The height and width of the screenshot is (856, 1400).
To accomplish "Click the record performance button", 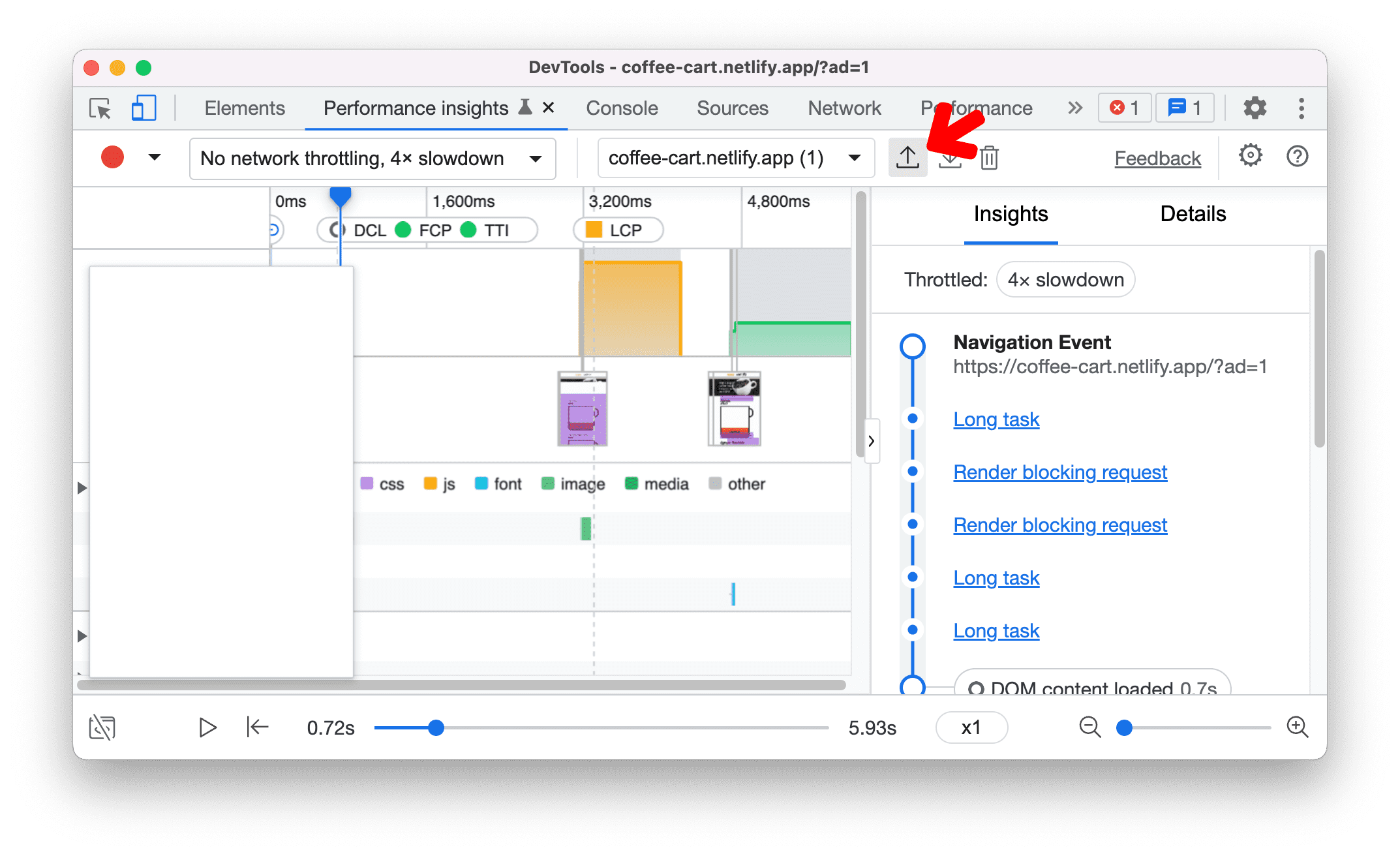I will click(x=111, y=157).
